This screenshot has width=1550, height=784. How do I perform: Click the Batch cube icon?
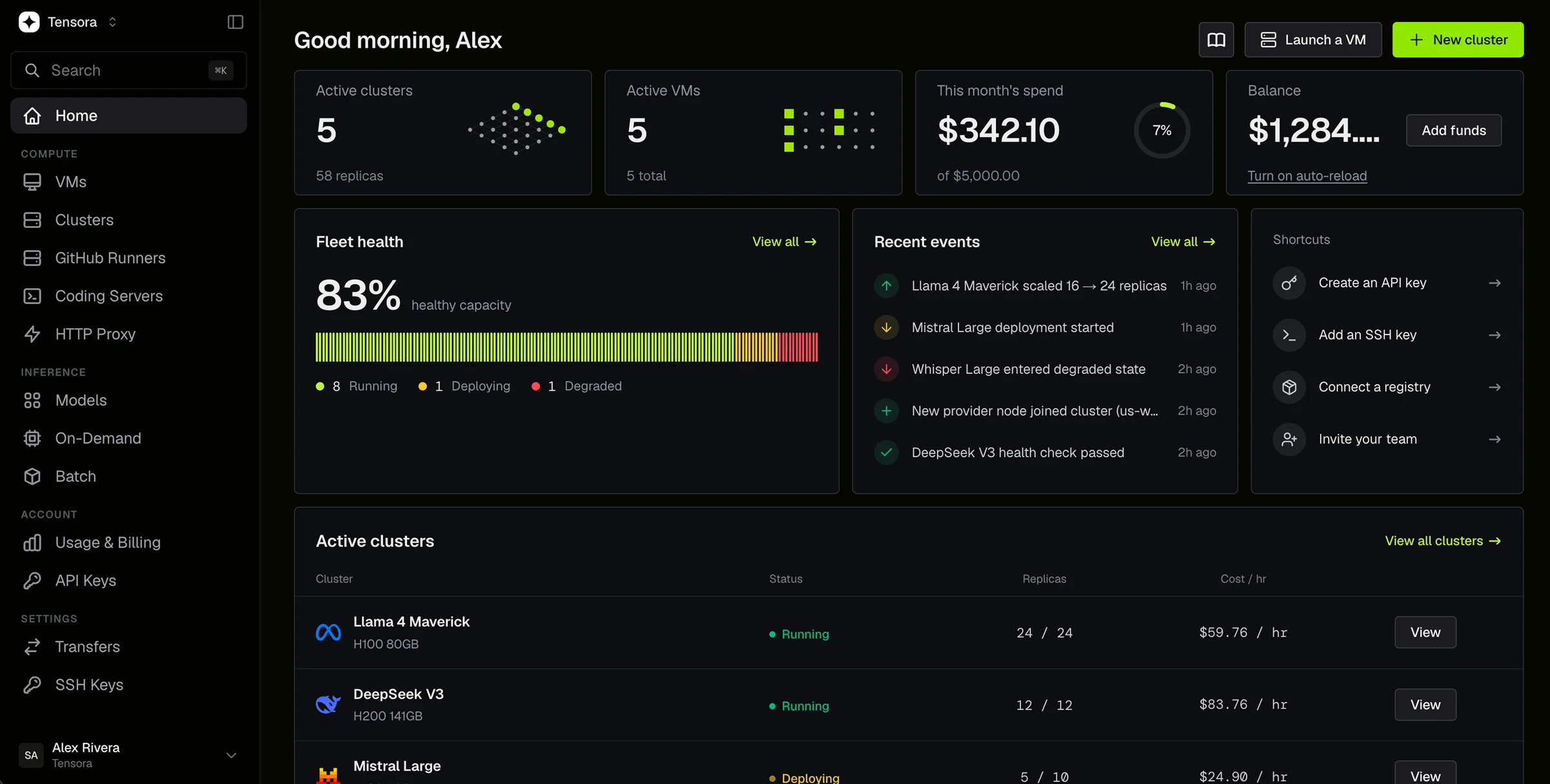(32, 477)
